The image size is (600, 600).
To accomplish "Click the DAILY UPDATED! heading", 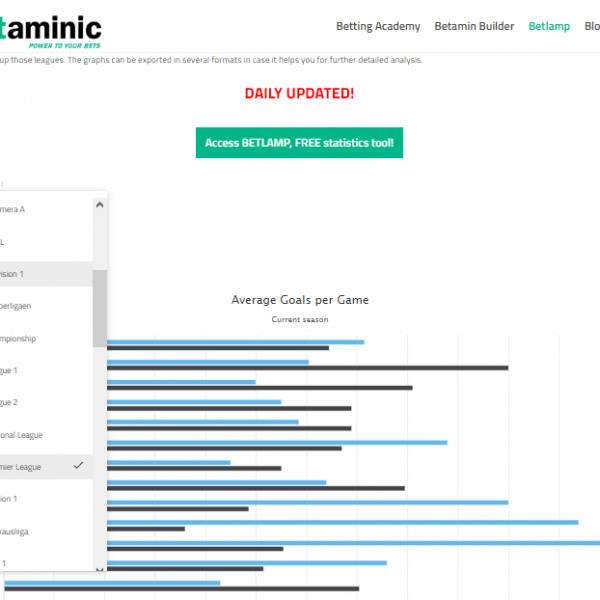I will (x=299, y=93).
